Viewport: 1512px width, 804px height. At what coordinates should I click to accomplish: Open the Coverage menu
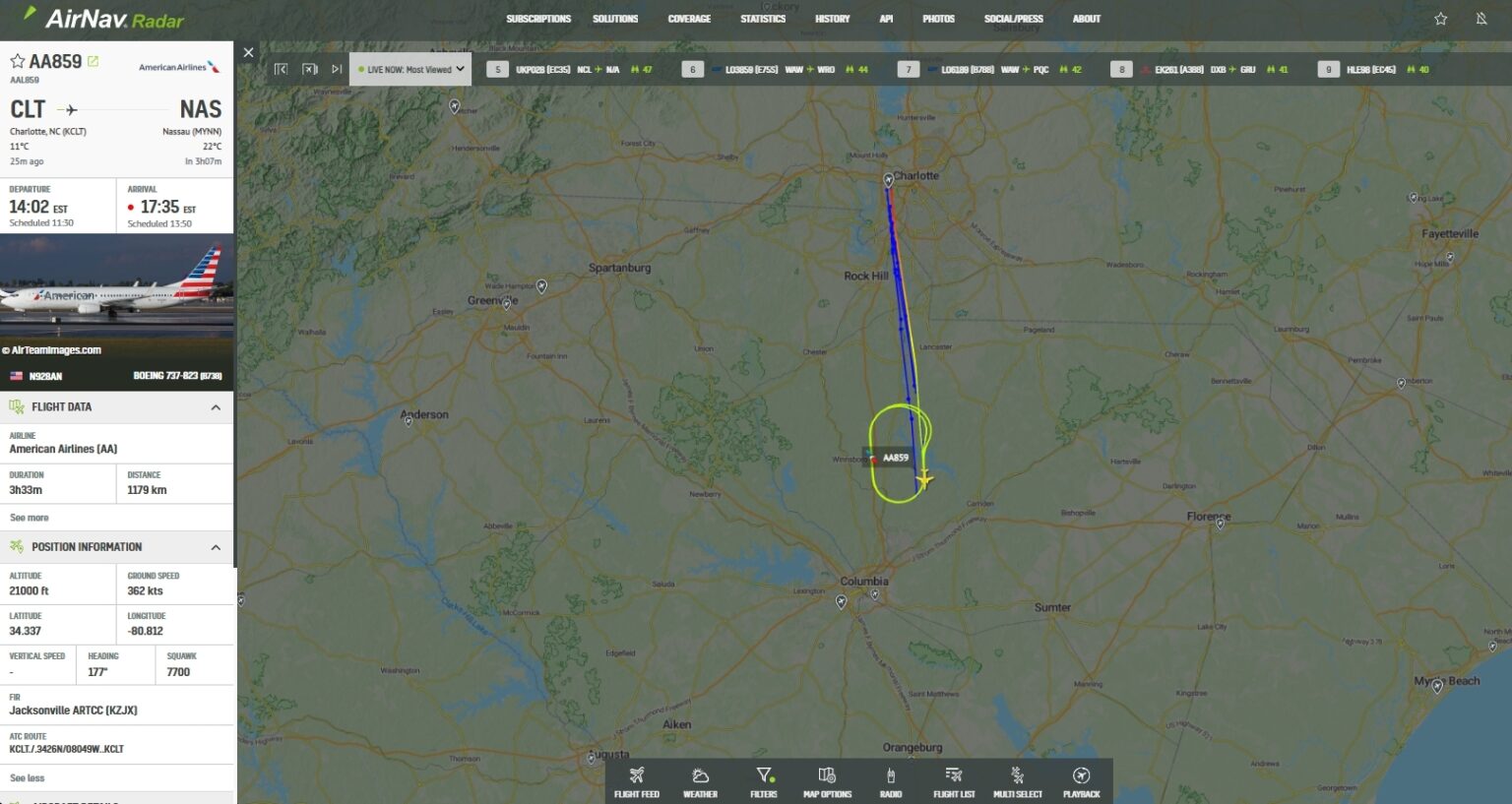(x=689, y=19)
